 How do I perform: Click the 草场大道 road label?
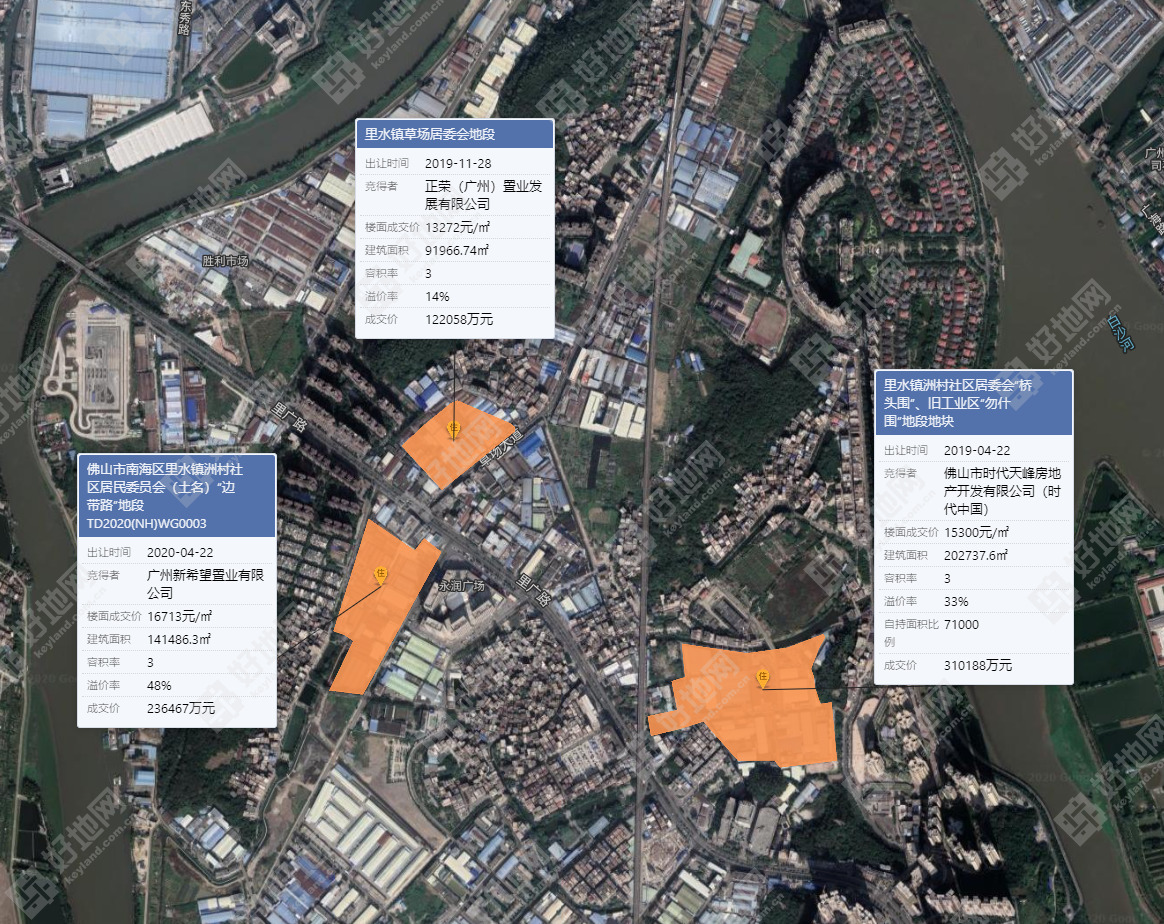[501, 448]
